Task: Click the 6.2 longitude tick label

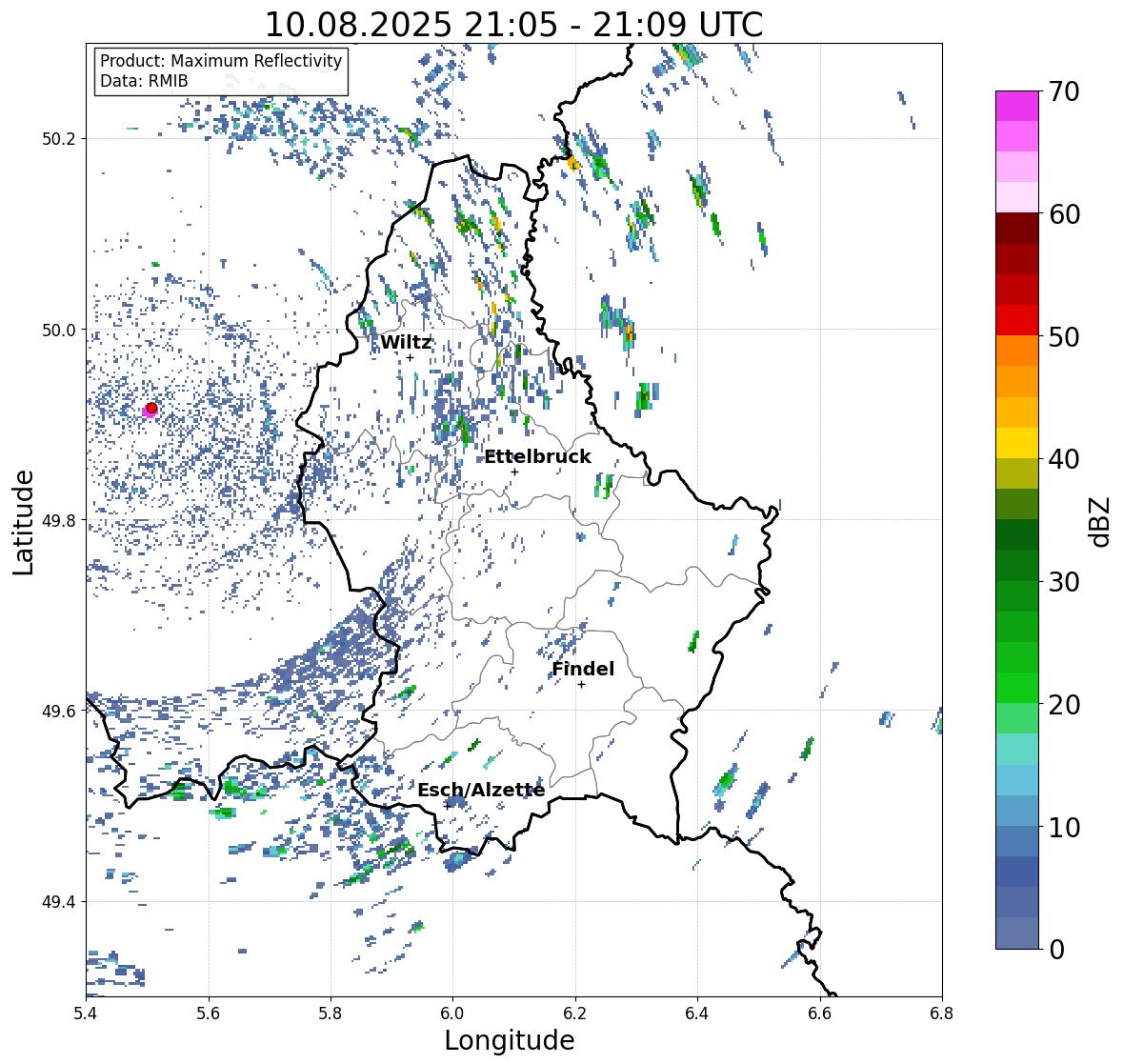Action: (575, 1013)
